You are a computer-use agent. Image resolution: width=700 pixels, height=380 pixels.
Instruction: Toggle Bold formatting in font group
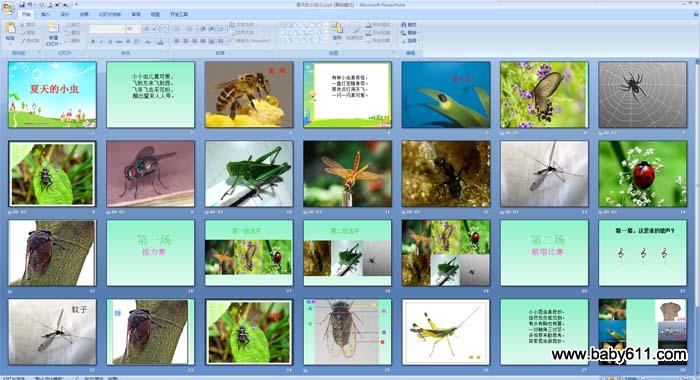click(93, 42)
